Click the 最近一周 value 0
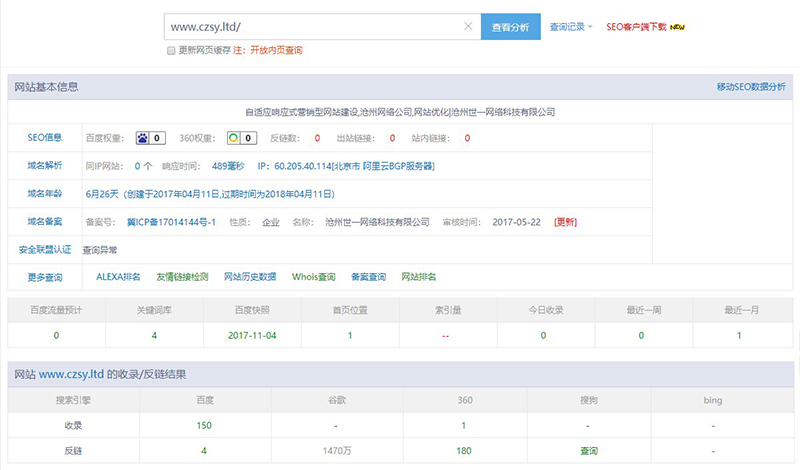 point(641,335)
